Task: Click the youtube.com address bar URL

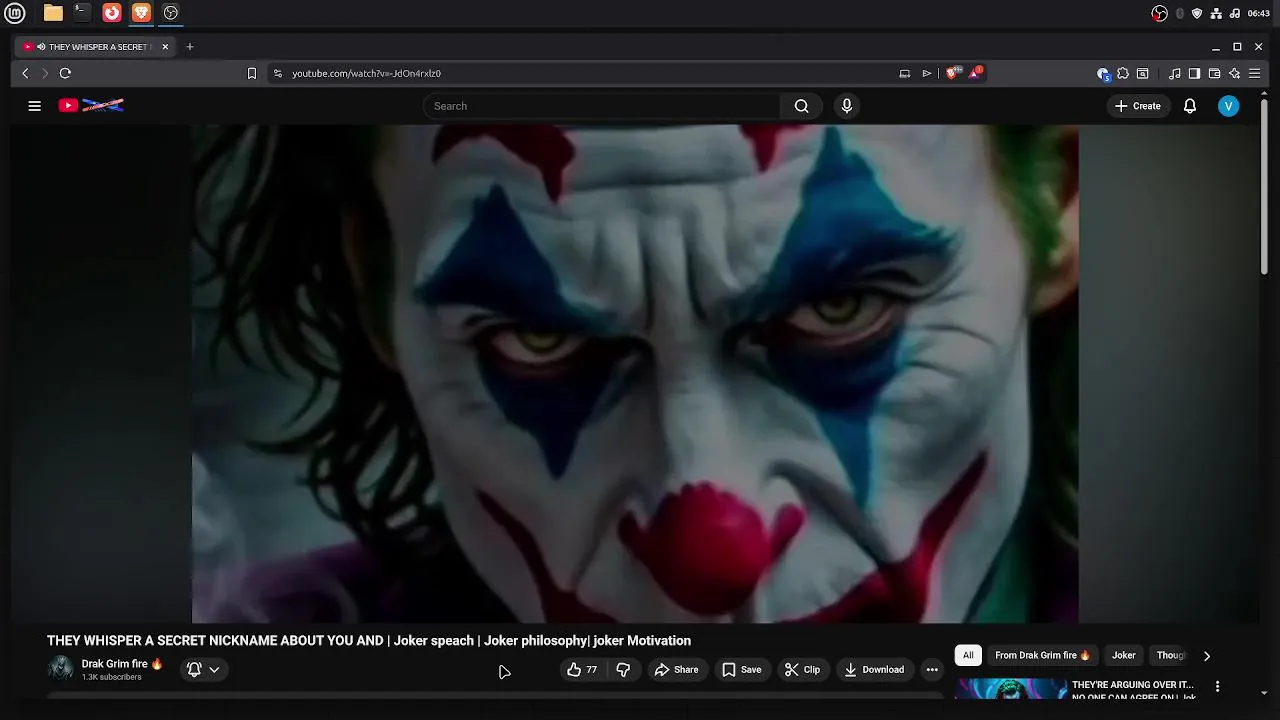Action: (366, 73)
